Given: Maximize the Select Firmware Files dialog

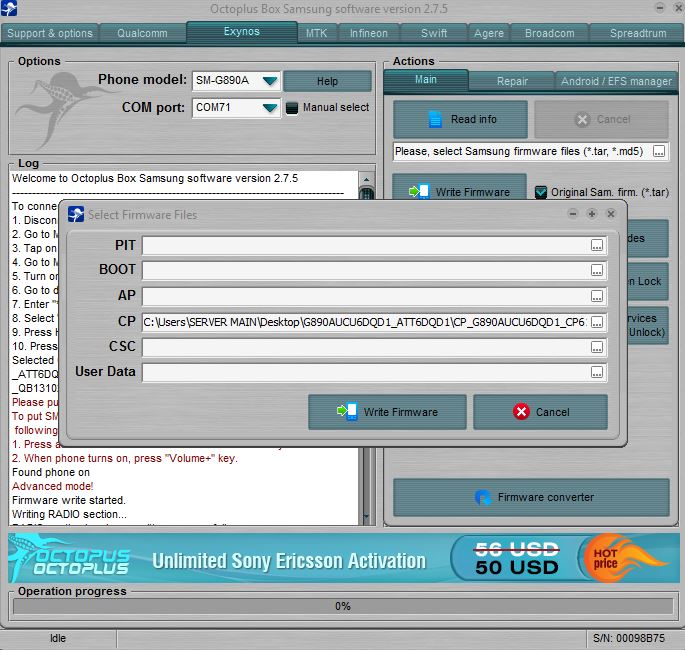Looking at the screenshot, I should click(x=592, y=214).
